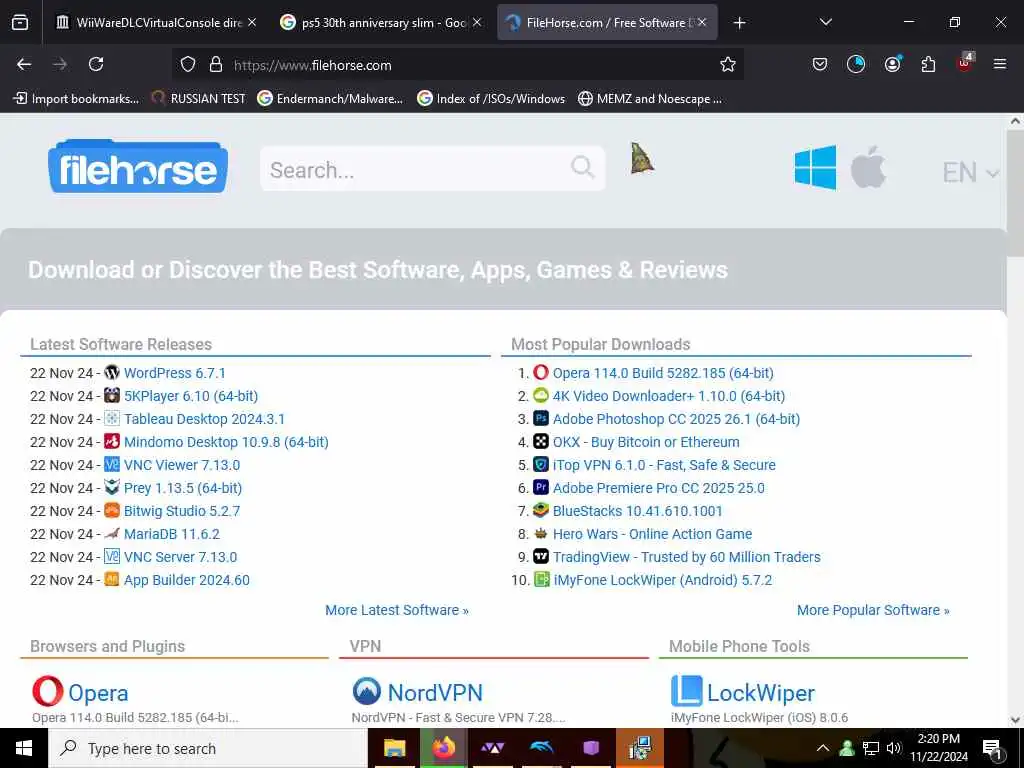Click the search magnifier icon on FileHorse

582,167
